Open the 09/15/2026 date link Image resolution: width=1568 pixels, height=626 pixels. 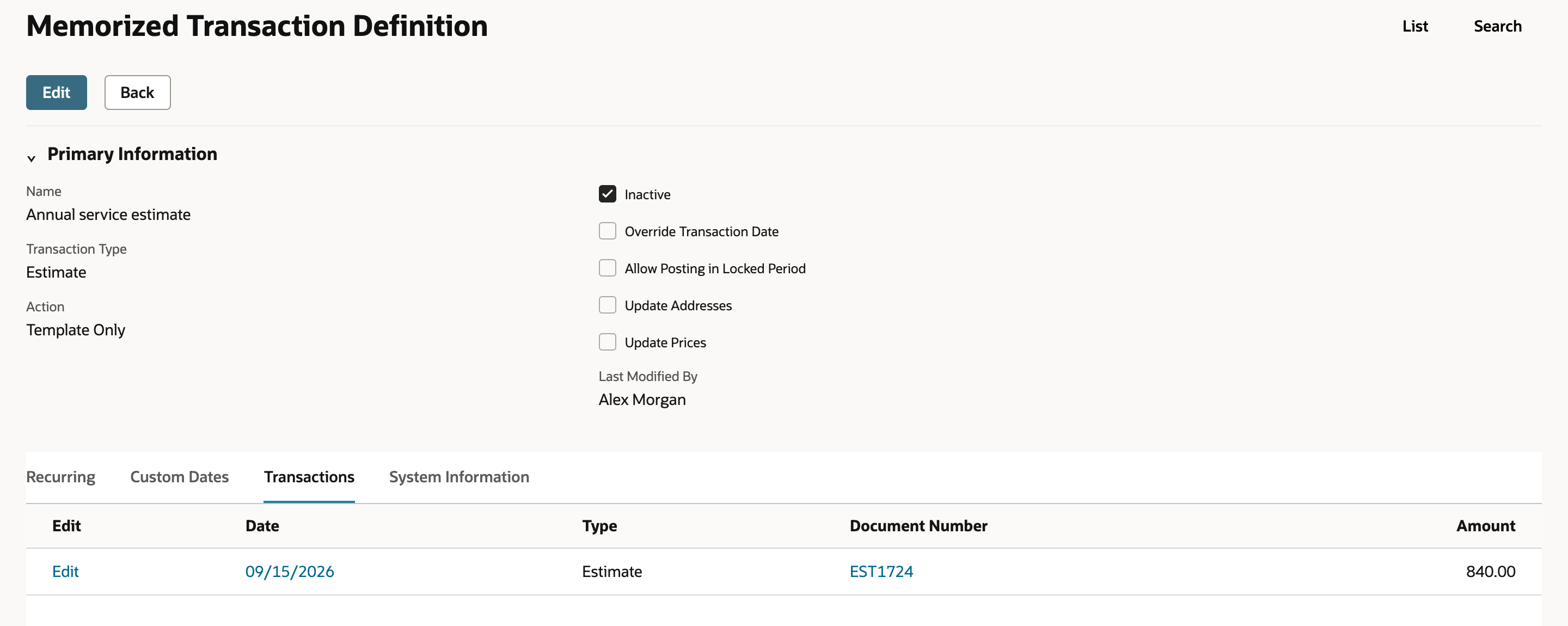pos(290,571)
